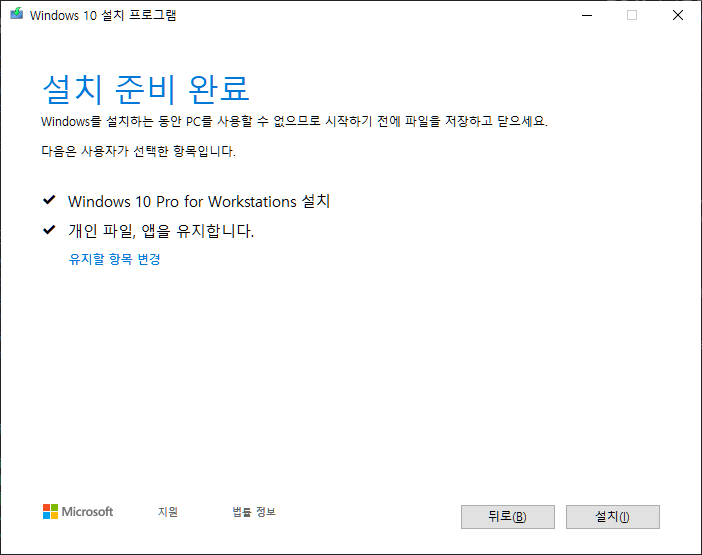The height and width of the screenshot is (555, 702).
Task: Open the 지원 support link
Action: point(168,512)
